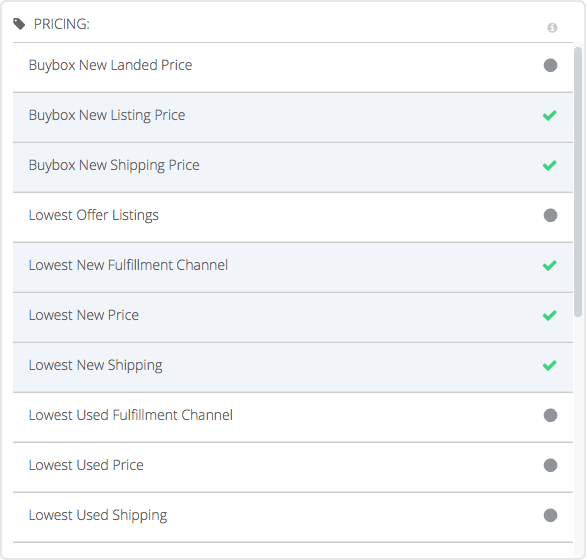Click the info icon beside PRICING header
The image size is (586, 560).
pyautogui.click(x=552, y=28)
